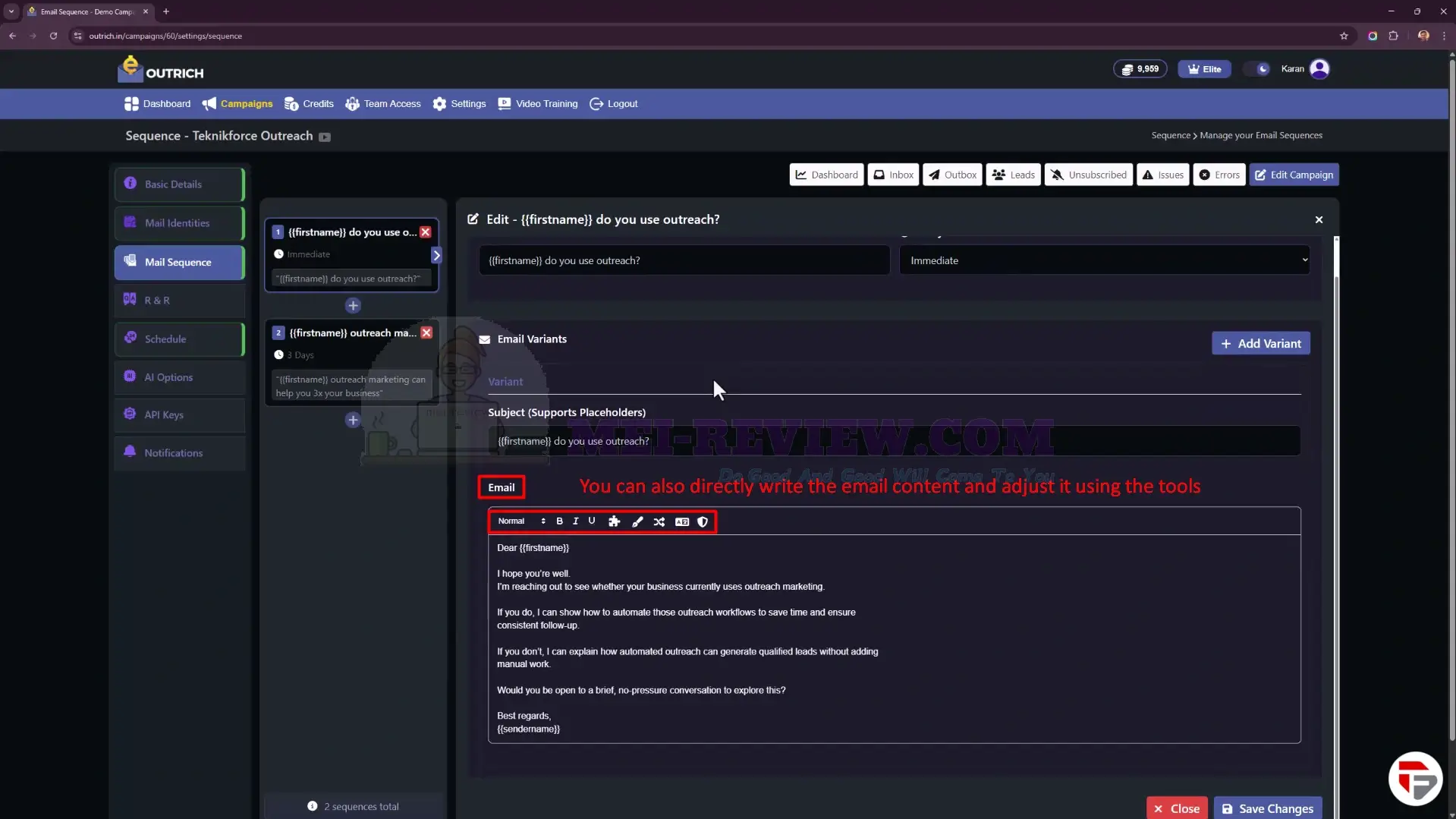Screen dimensions: 1456x819
Task: Click the video icon next to the Sequence title
Action: 325,137
